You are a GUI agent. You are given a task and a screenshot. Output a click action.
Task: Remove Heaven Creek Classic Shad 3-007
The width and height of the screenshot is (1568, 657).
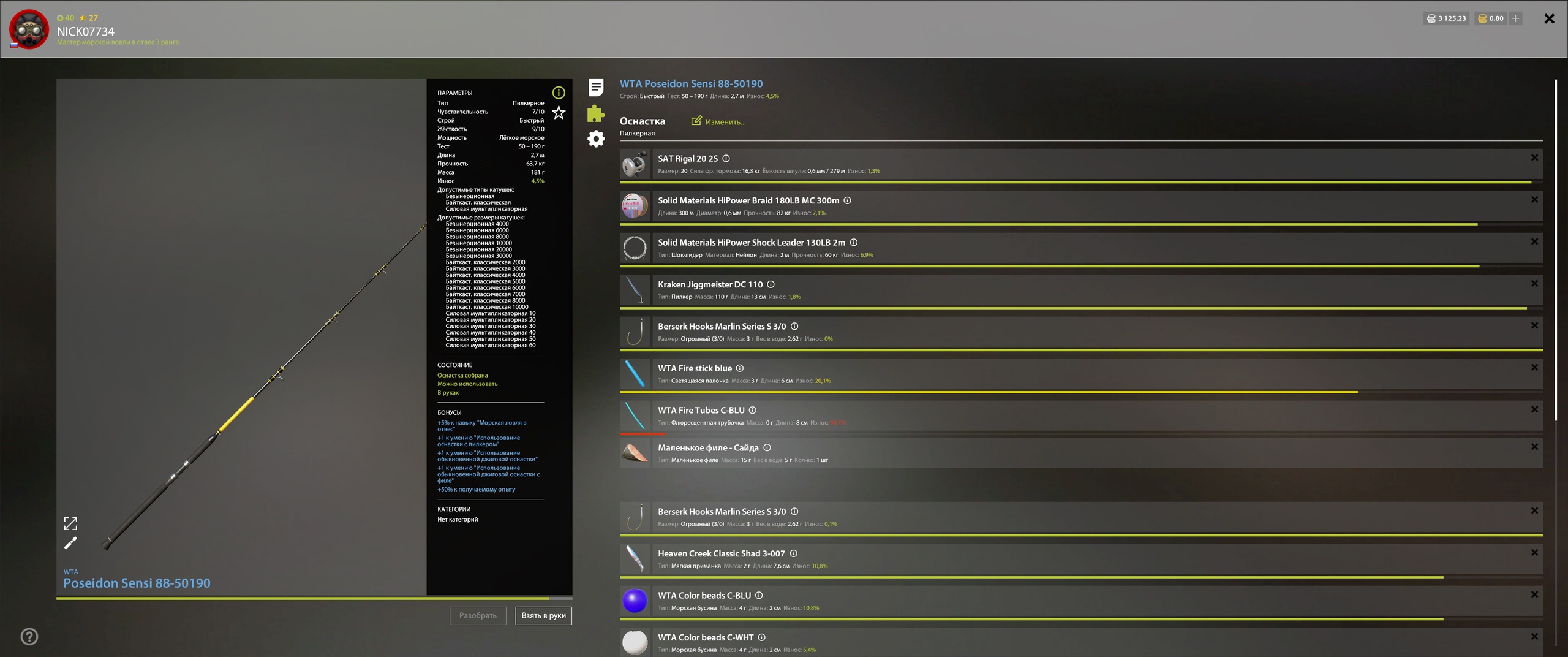1534,553
